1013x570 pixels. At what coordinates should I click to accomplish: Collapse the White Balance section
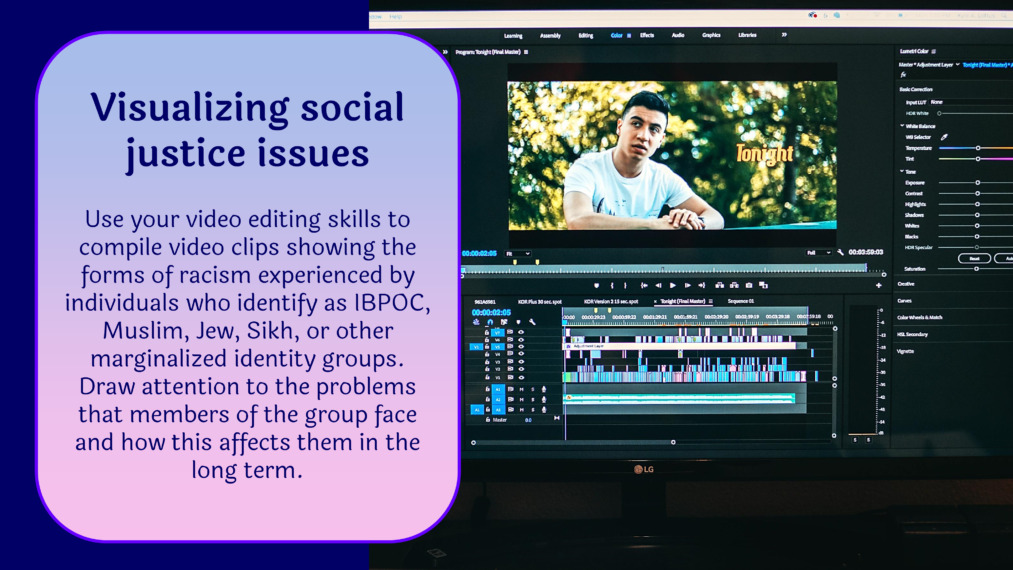click(x=903, y=126)
